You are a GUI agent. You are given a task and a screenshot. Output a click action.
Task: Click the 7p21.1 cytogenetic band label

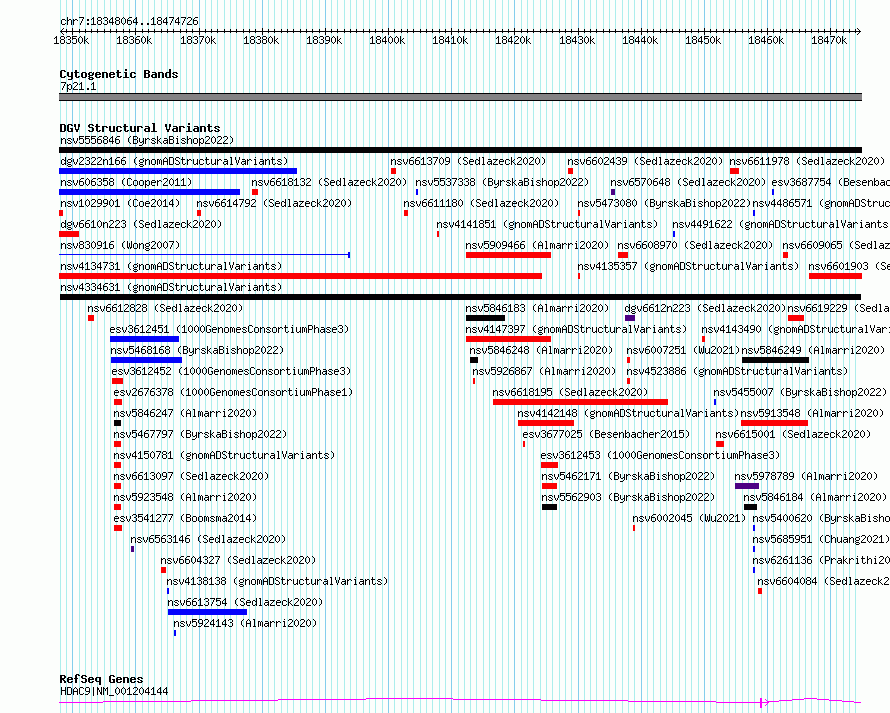point(78,86)
